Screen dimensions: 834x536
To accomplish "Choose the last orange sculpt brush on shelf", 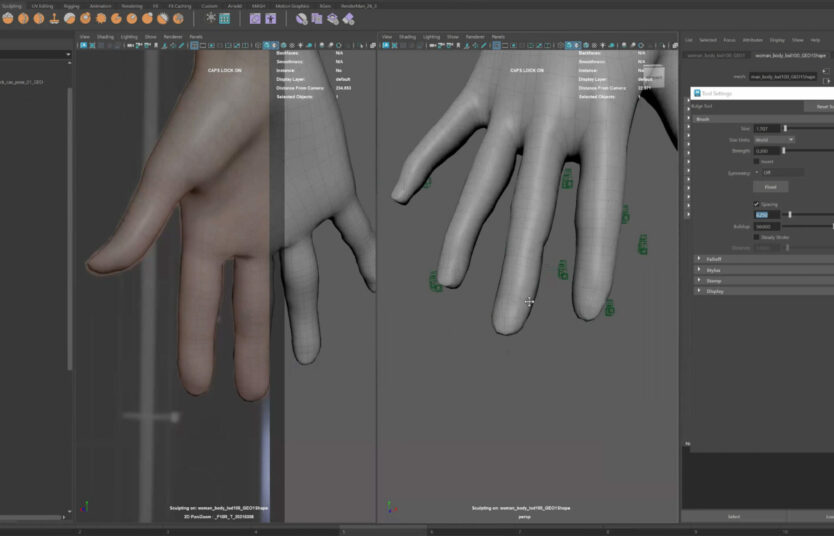I will tap(178, 18).
